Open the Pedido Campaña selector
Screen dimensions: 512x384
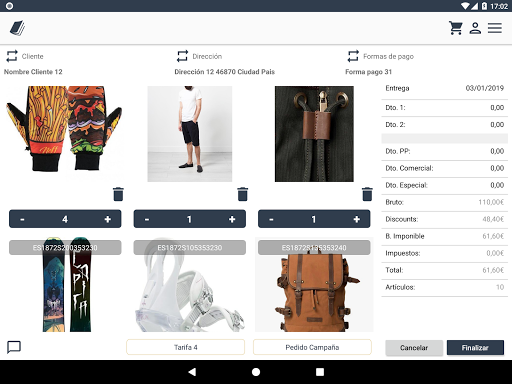312,347
